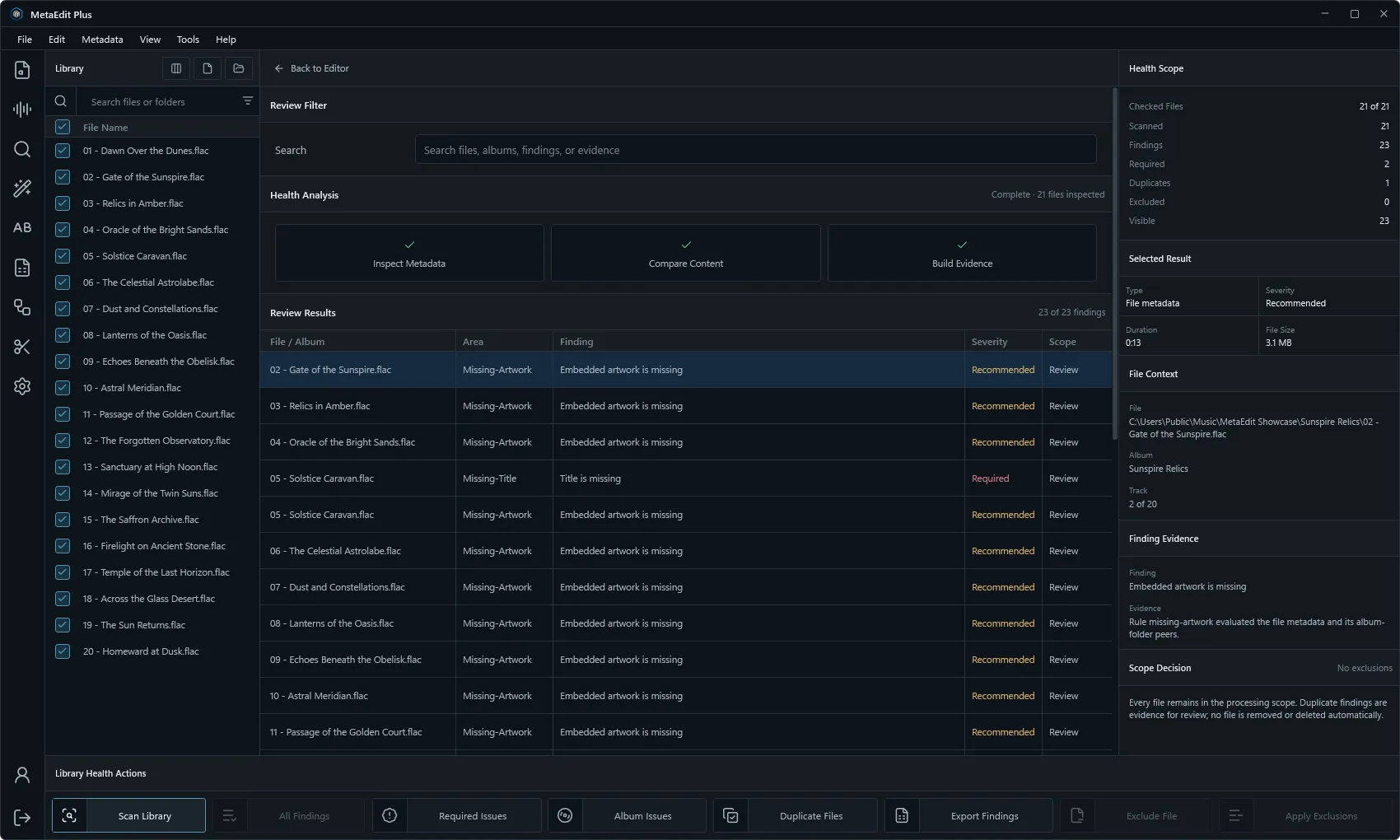This screenshot has width=1400, height=840.
Task: Click the Album Issues disc icon
Action: (x=565, y=815)
